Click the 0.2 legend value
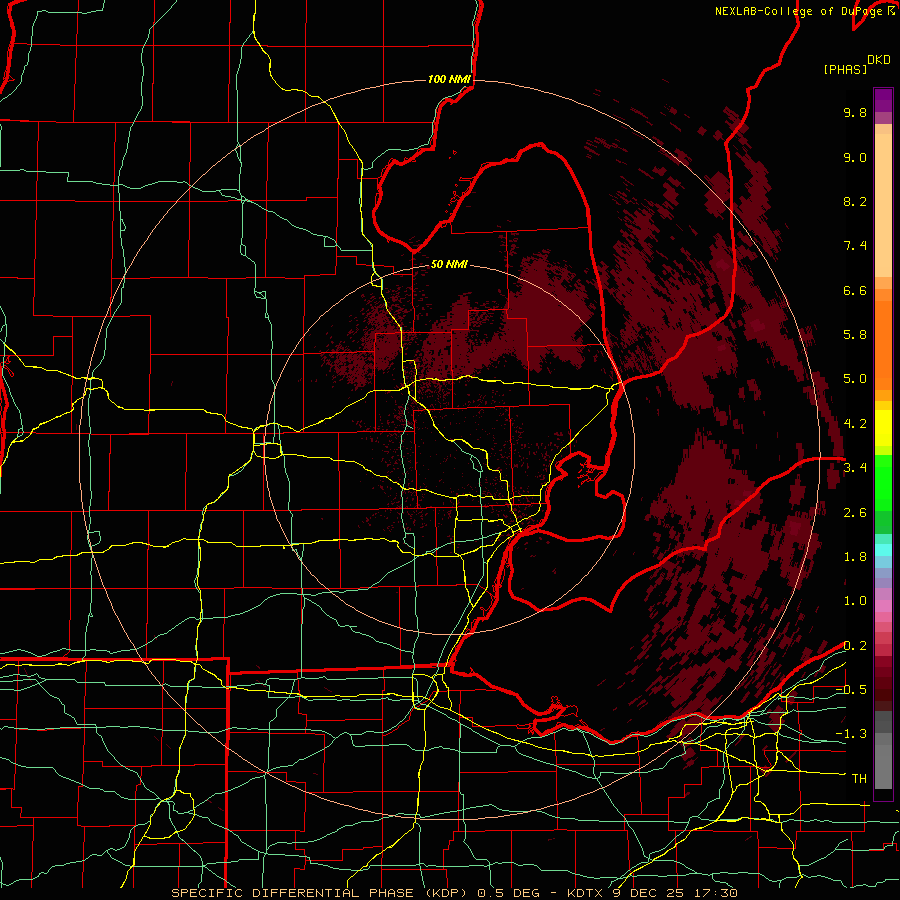900x900 pixels. click(855, 646)
